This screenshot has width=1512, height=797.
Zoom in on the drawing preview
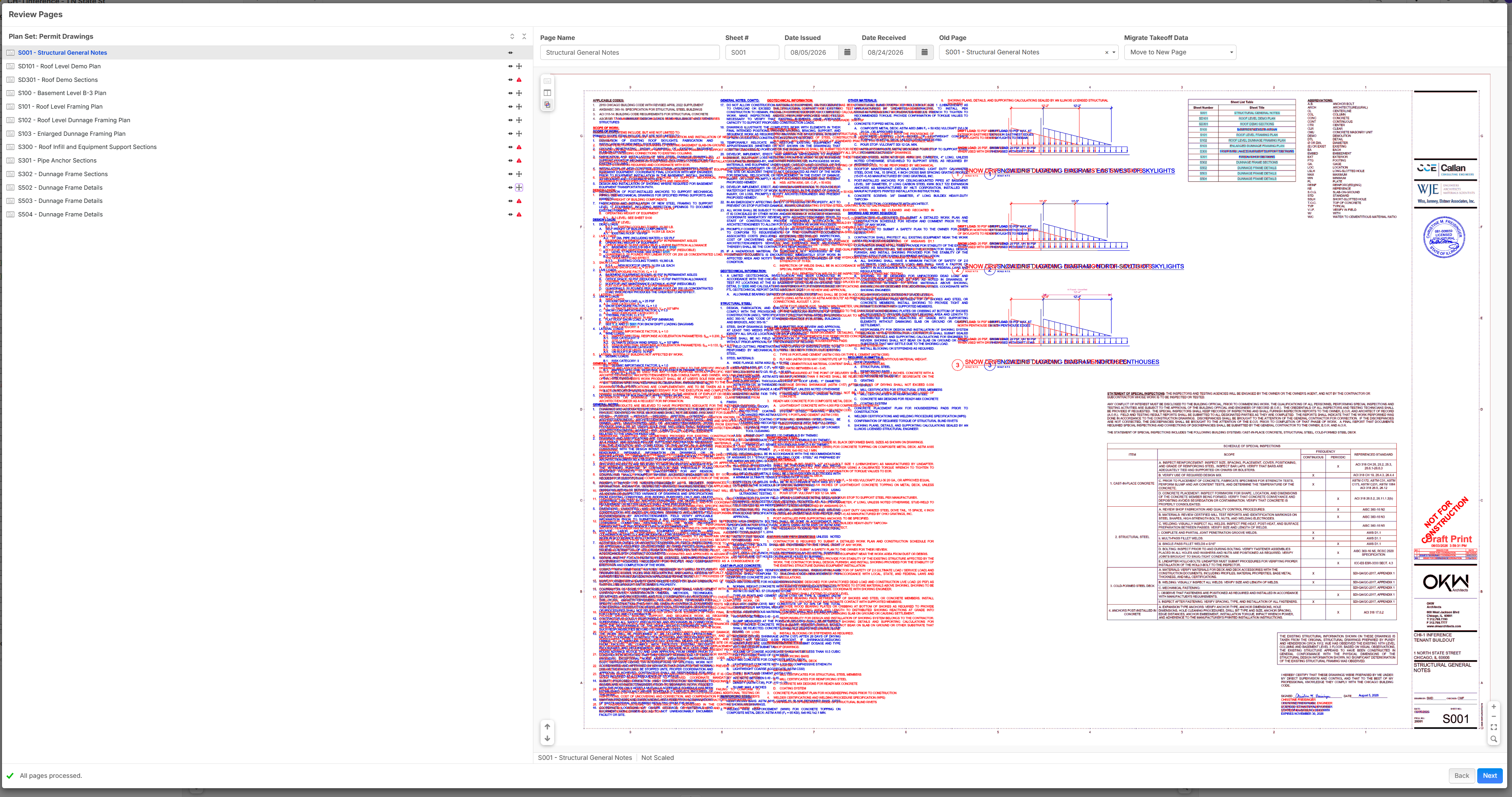[1494, 707]
